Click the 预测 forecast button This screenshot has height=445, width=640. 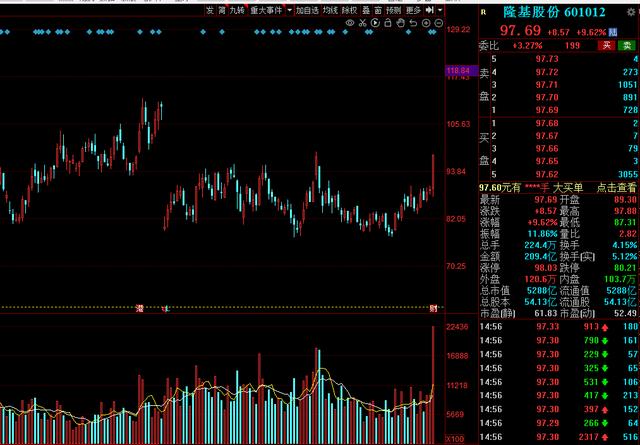[x=393, y=10]
